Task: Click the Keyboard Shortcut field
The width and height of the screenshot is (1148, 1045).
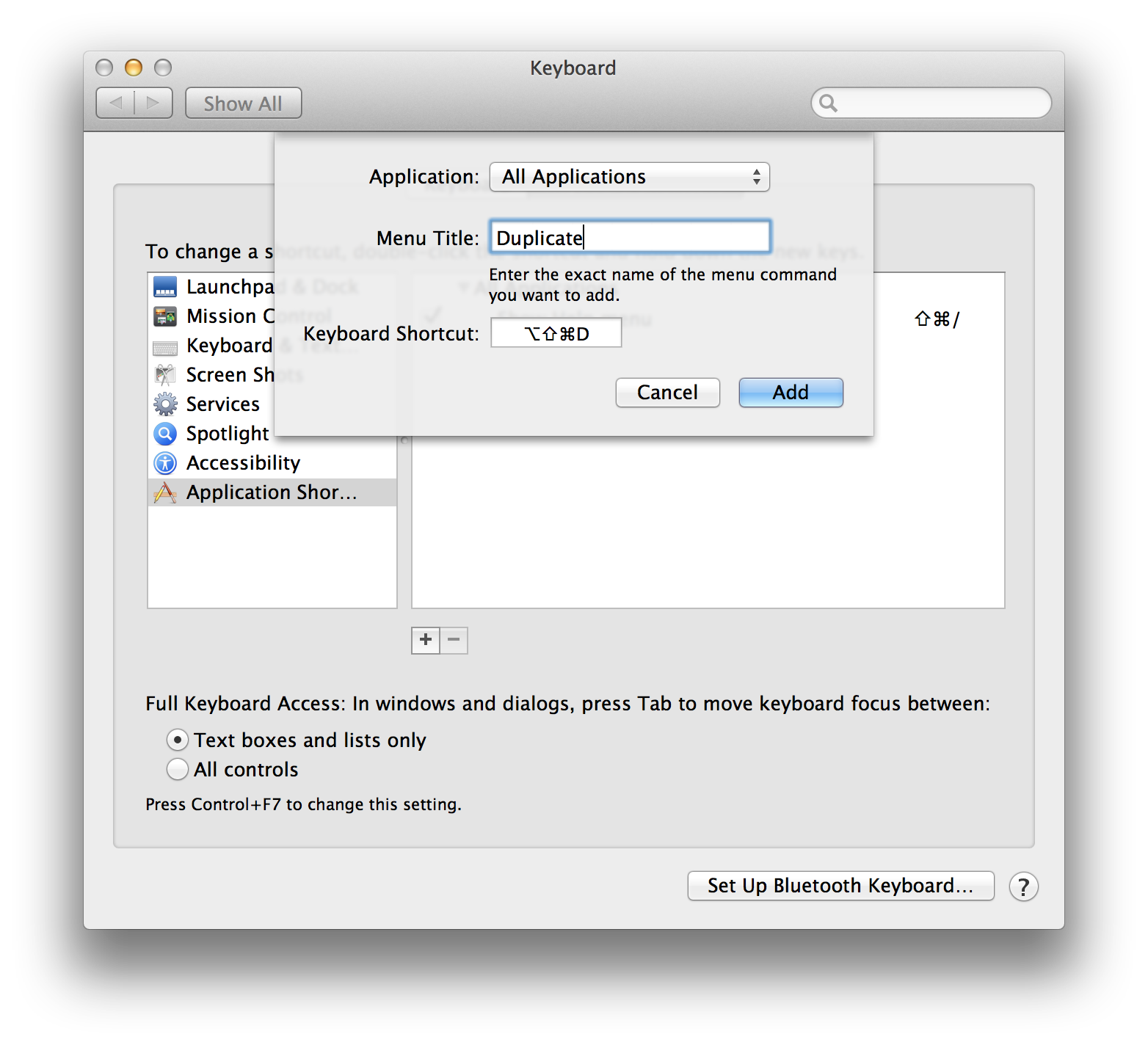Action: [556, 333]
